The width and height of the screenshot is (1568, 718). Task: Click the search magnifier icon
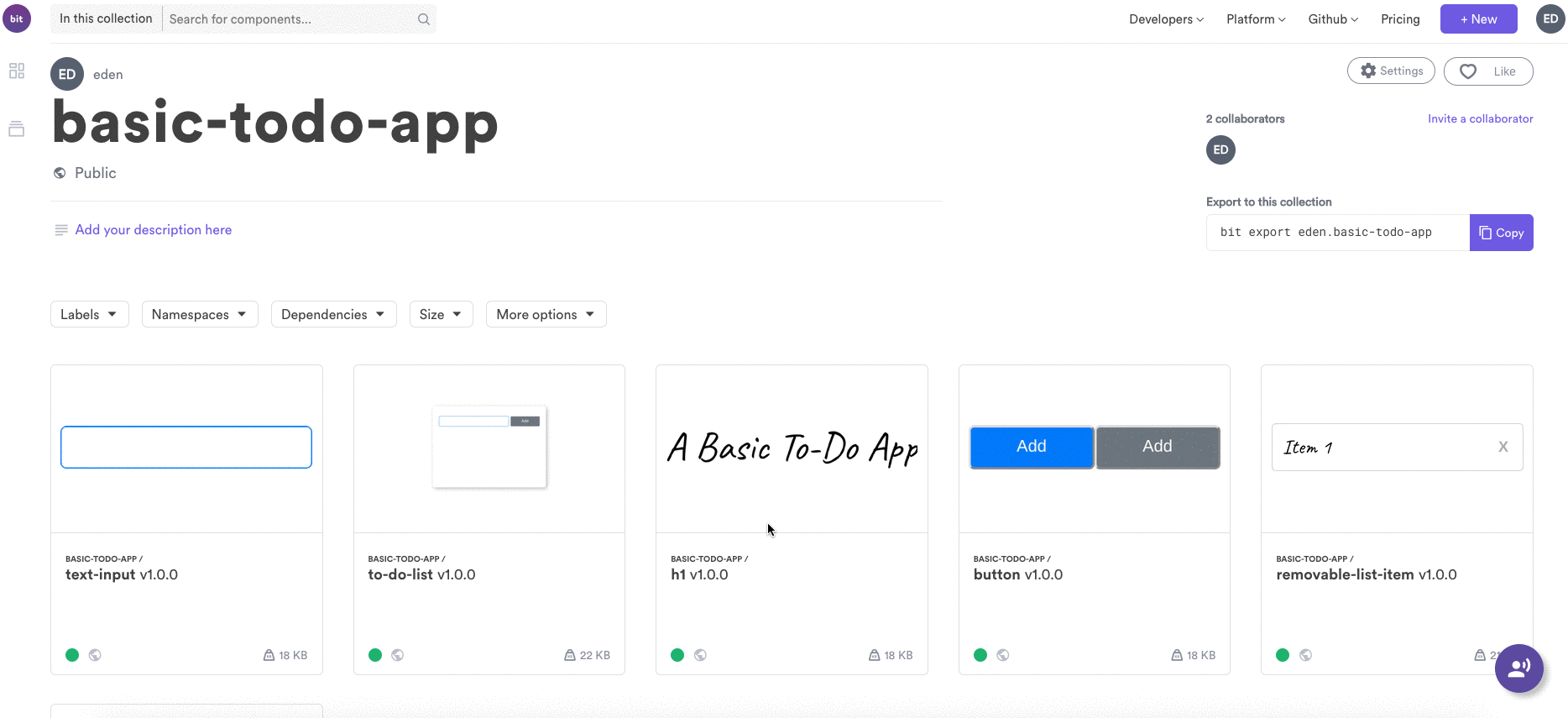pyautogui.click(x=424, y=19)
